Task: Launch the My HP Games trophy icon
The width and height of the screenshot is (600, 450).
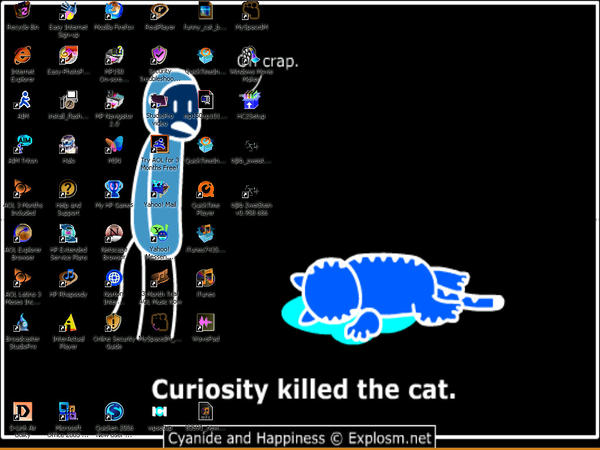Action: point(114,189)
